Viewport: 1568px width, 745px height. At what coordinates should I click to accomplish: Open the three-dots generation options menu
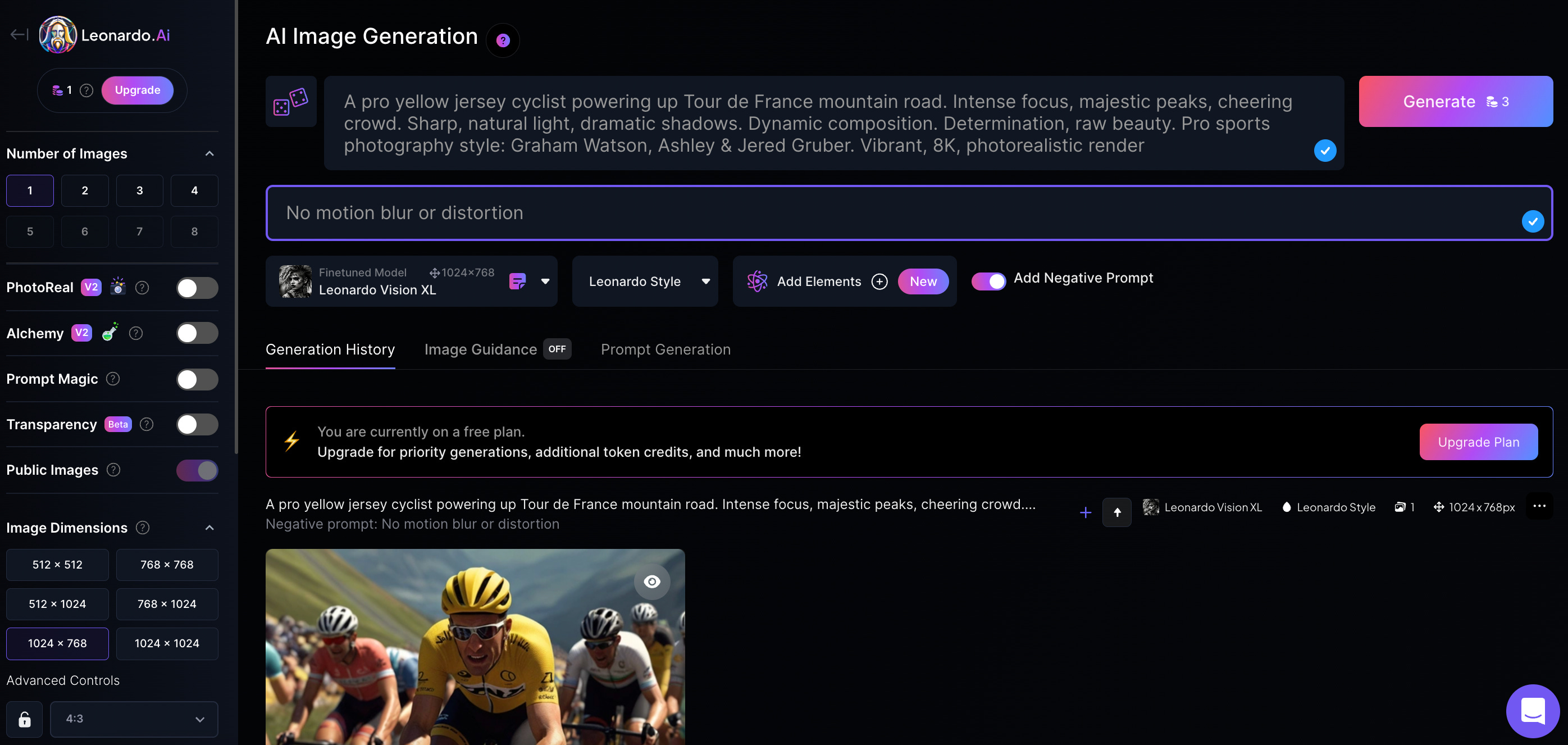click(1539, 506)
